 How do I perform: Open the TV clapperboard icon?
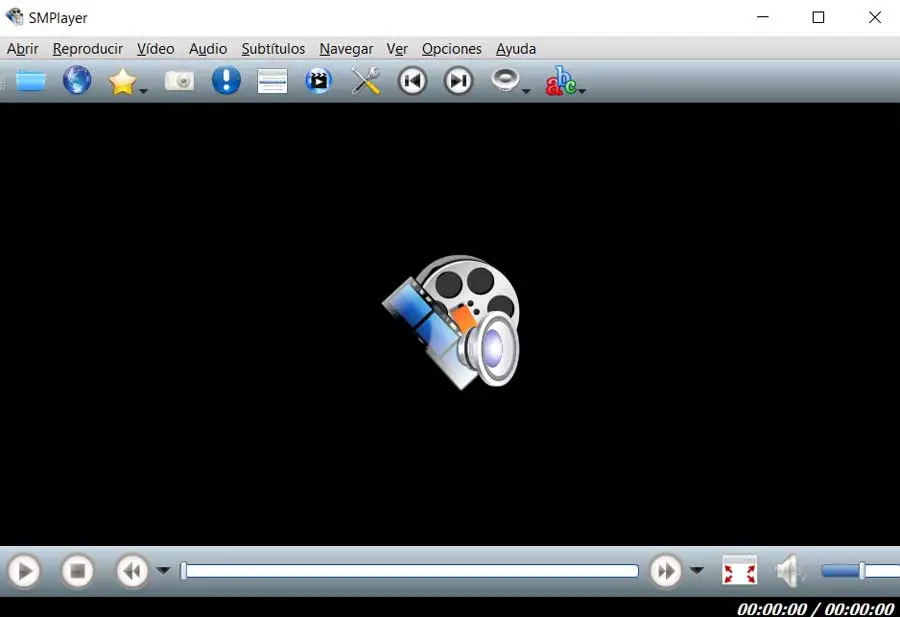[319, 81]
